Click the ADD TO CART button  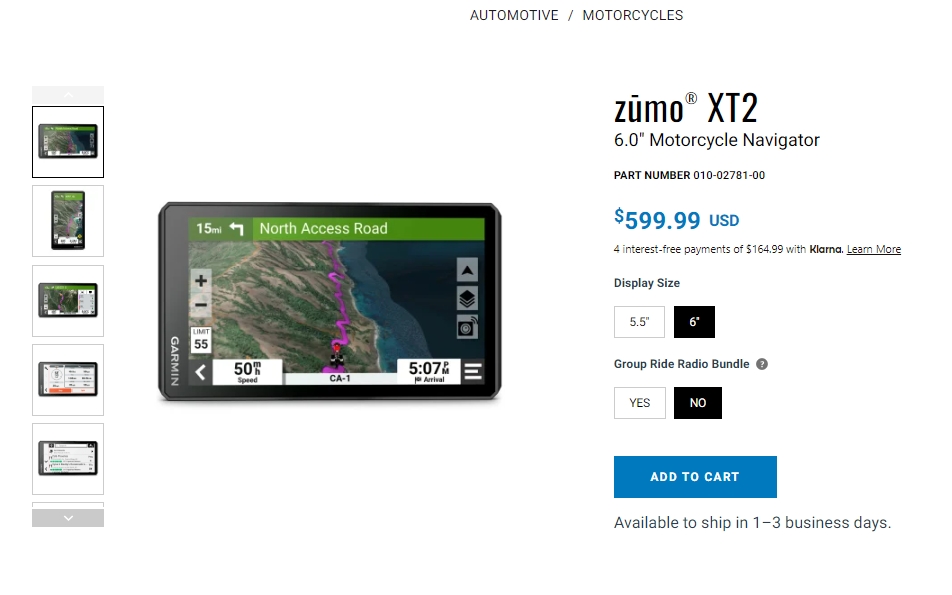click(x=695, y=477)
